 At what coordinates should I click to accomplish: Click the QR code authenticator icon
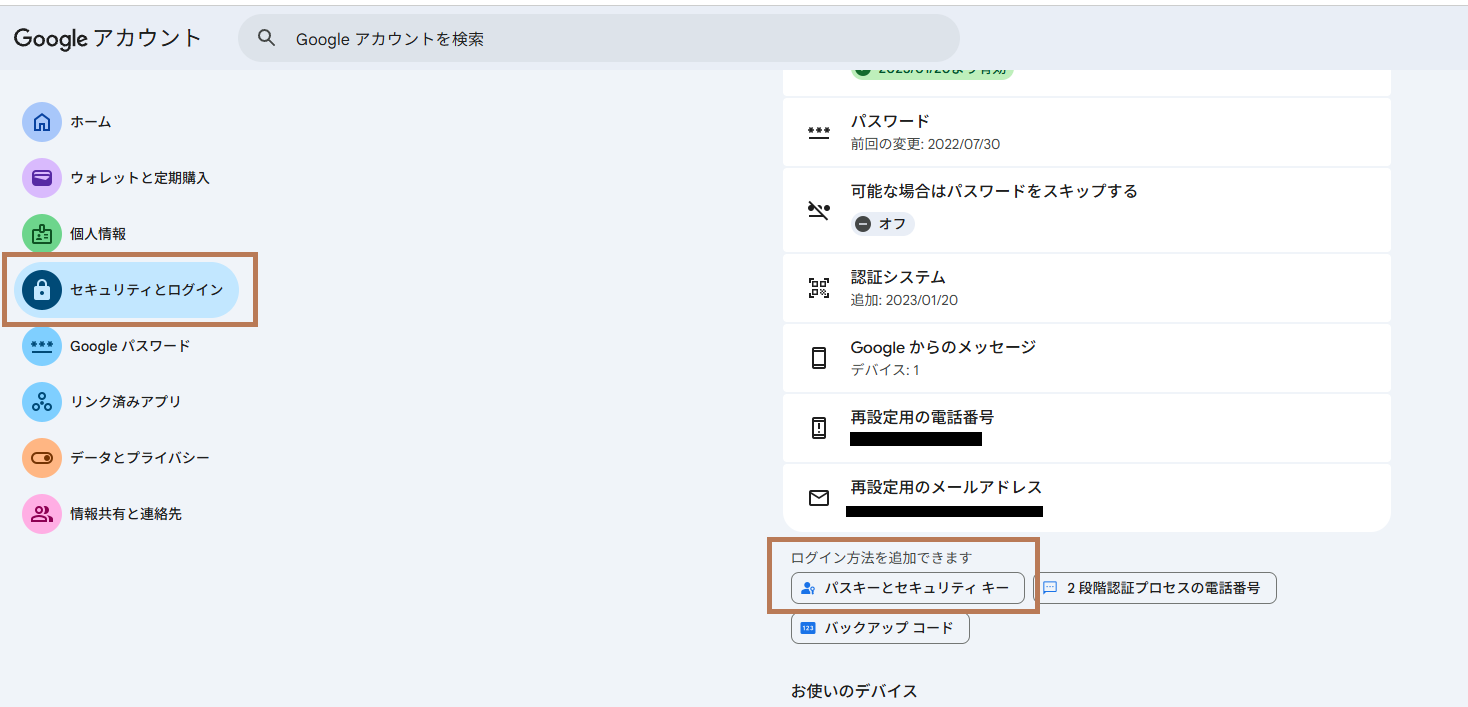tap(819, 289)
